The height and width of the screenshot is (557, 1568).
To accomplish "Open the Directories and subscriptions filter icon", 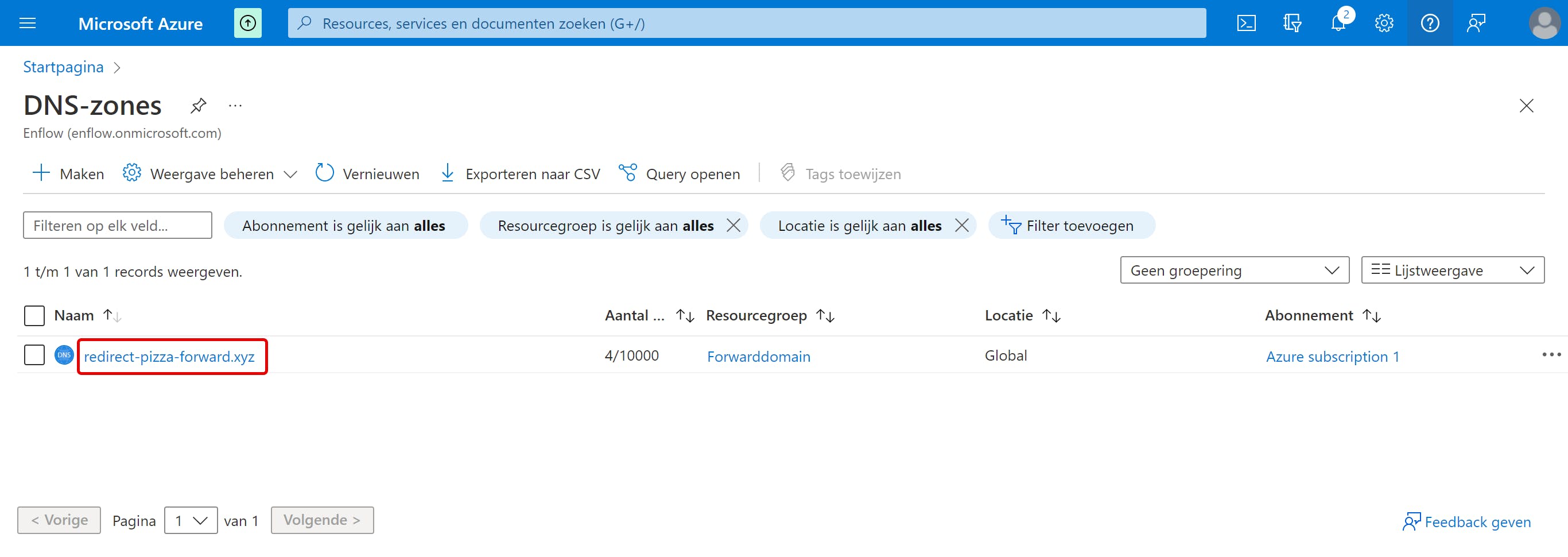I will coord(1292,23).
